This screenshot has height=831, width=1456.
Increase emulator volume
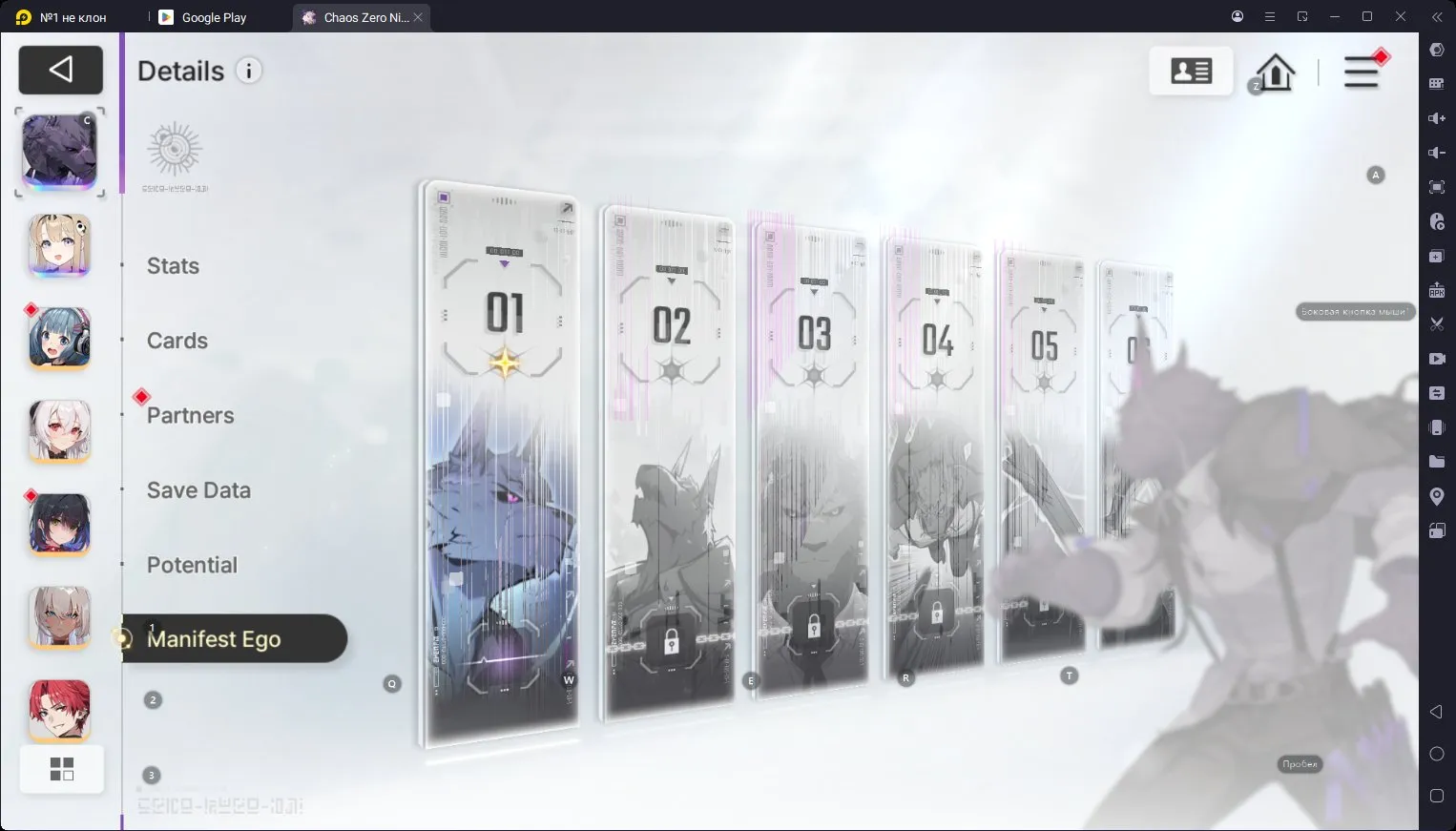[1437, 118]
